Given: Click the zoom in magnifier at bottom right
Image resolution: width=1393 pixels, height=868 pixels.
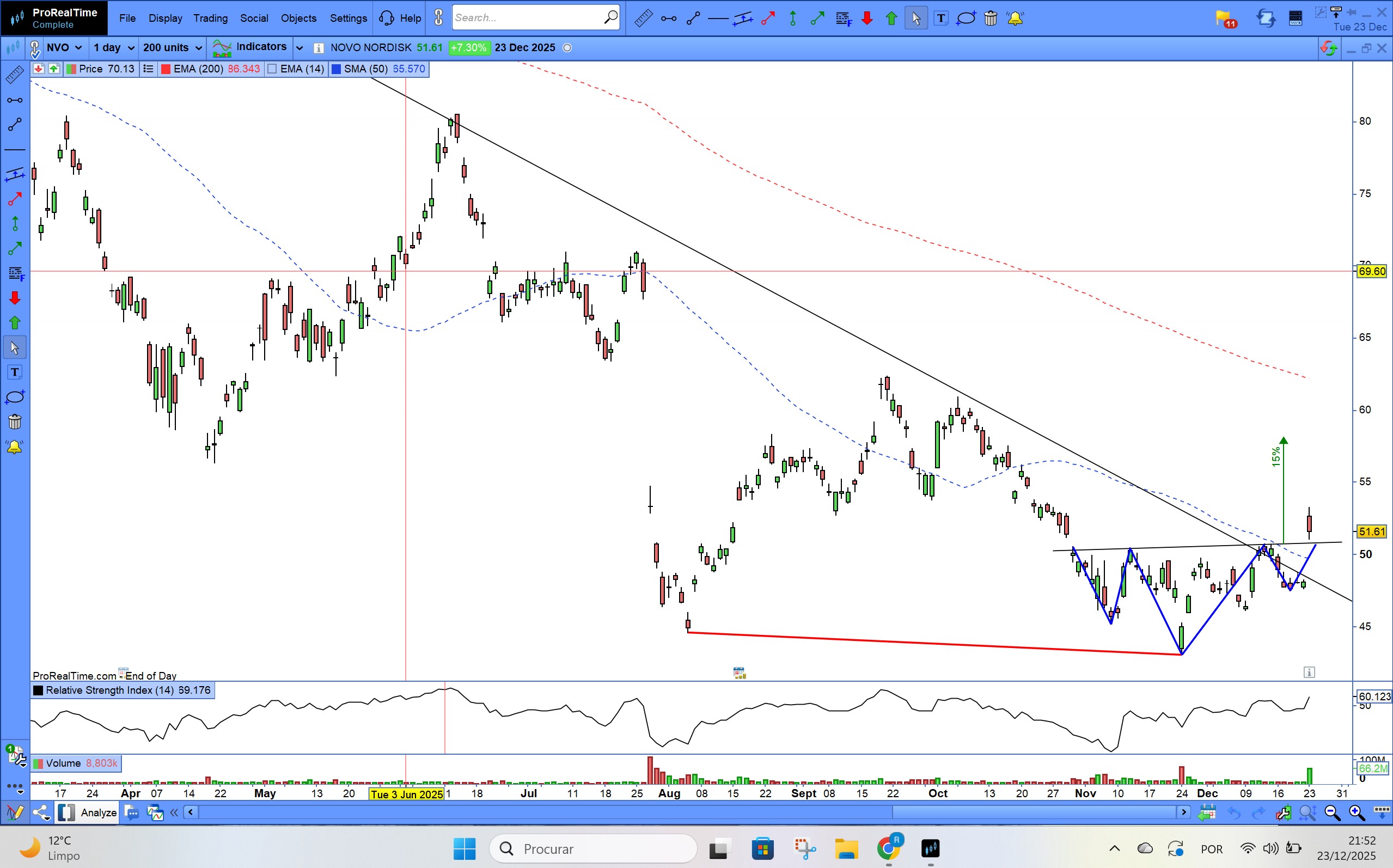Looking at the screenshot, I should coord(1357,812).
